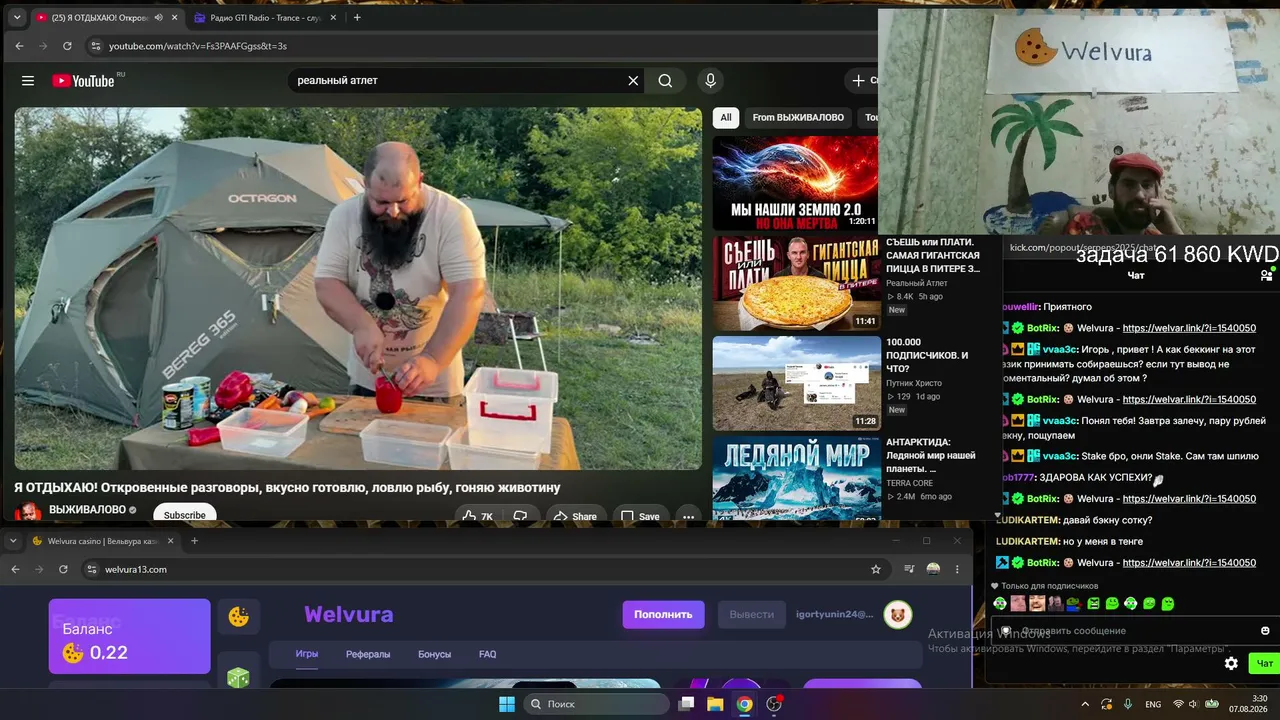Open the Windows Start menu
This screenshot has width=1280, height=720.
pyautogui.click(x=507, y=704)
